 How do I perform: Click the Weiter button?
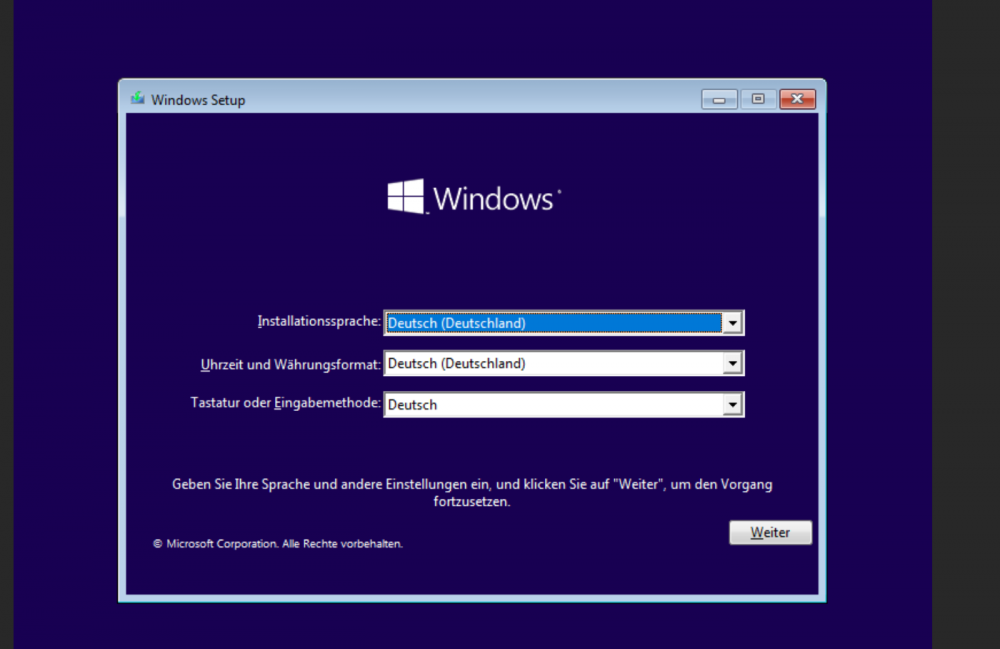[770, 532]
